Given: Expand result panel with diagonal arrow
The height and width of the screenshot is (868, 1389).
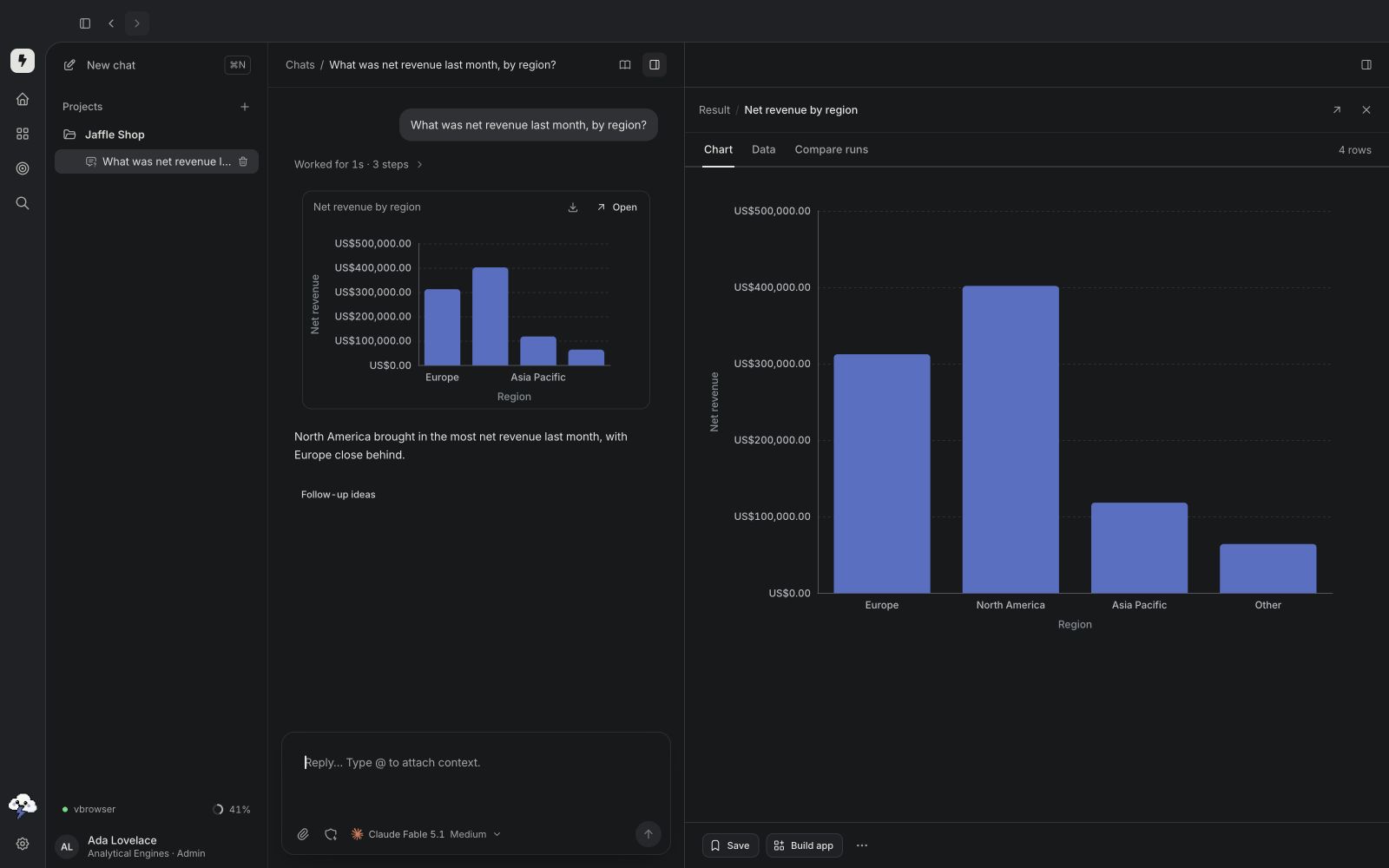Looking at the screenshot, I should (1337, 110).
